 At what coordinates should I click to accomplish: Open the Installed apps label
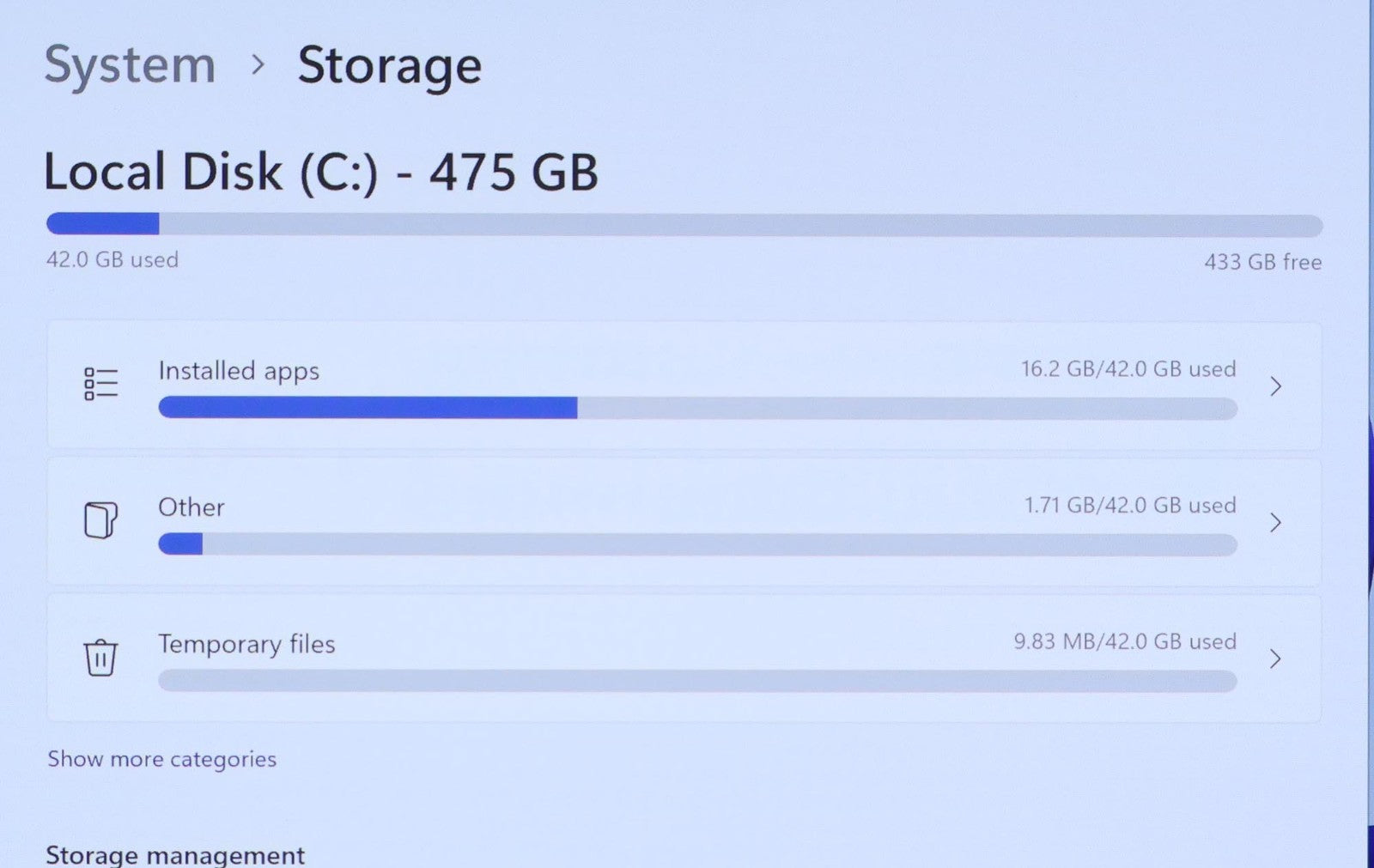pyautogui.click(x=239, y=371)
